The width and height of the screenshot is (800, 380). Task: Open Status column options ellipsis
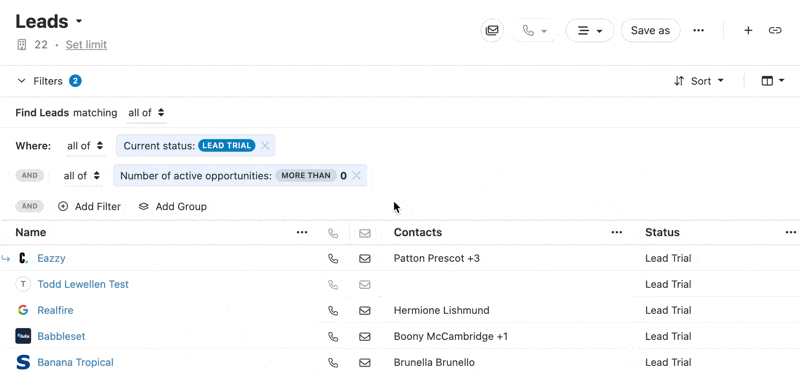tap(791, 233)
